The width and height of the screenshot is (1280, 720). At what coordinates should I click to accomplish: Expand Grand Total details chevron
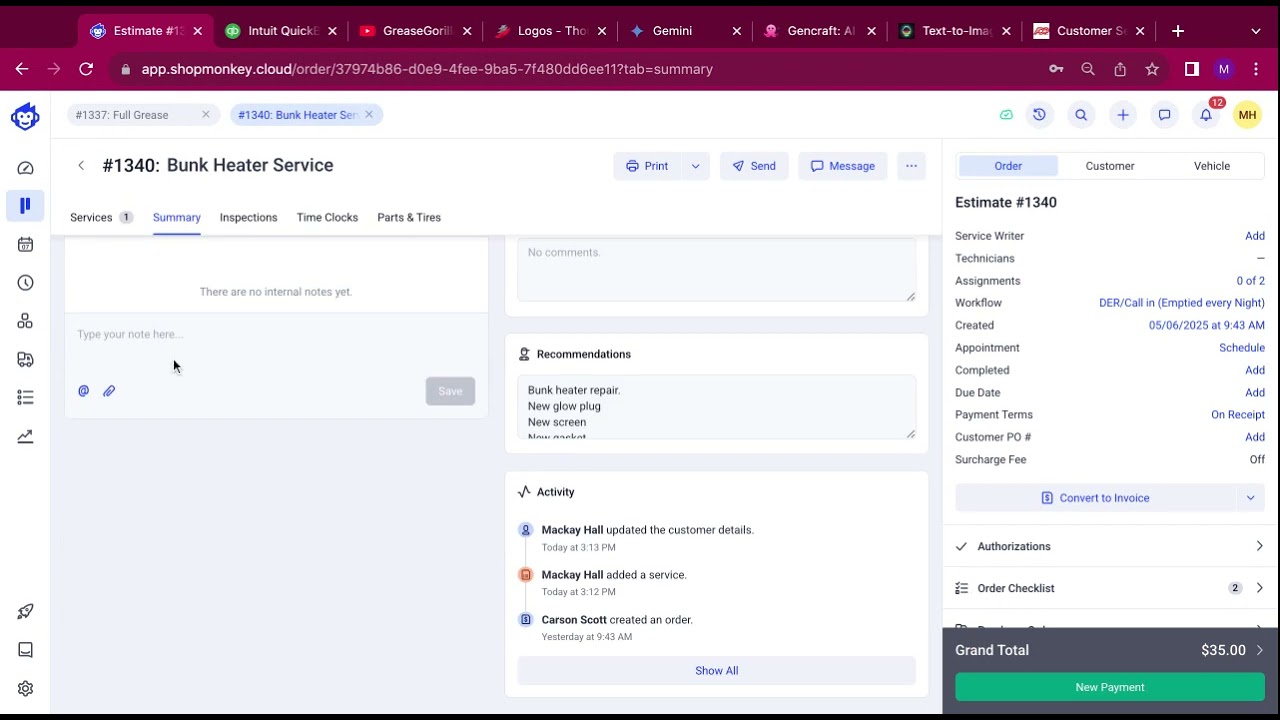1259,650
